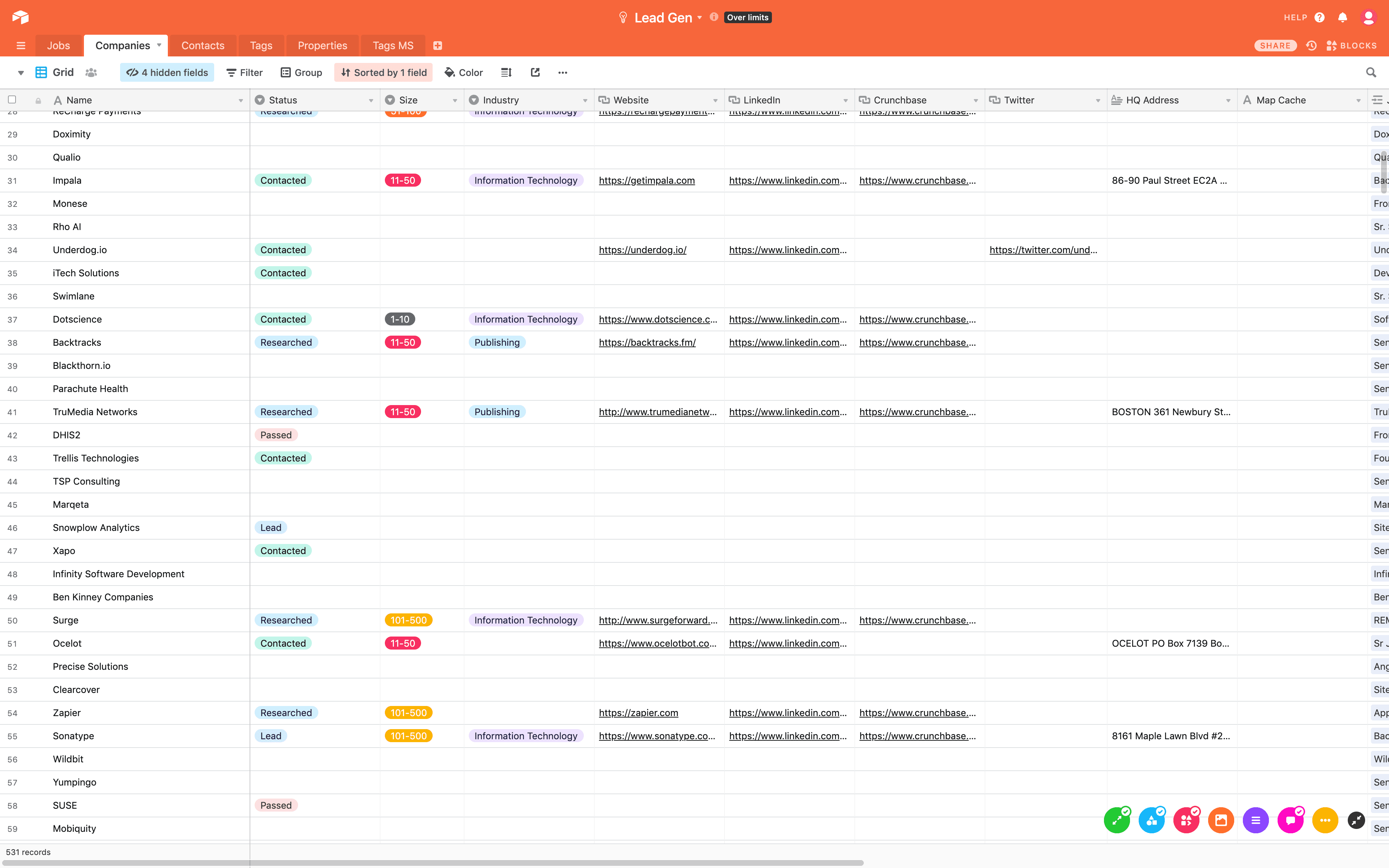Open the Color options
The image size is (1389, 868).
point(464,72)
